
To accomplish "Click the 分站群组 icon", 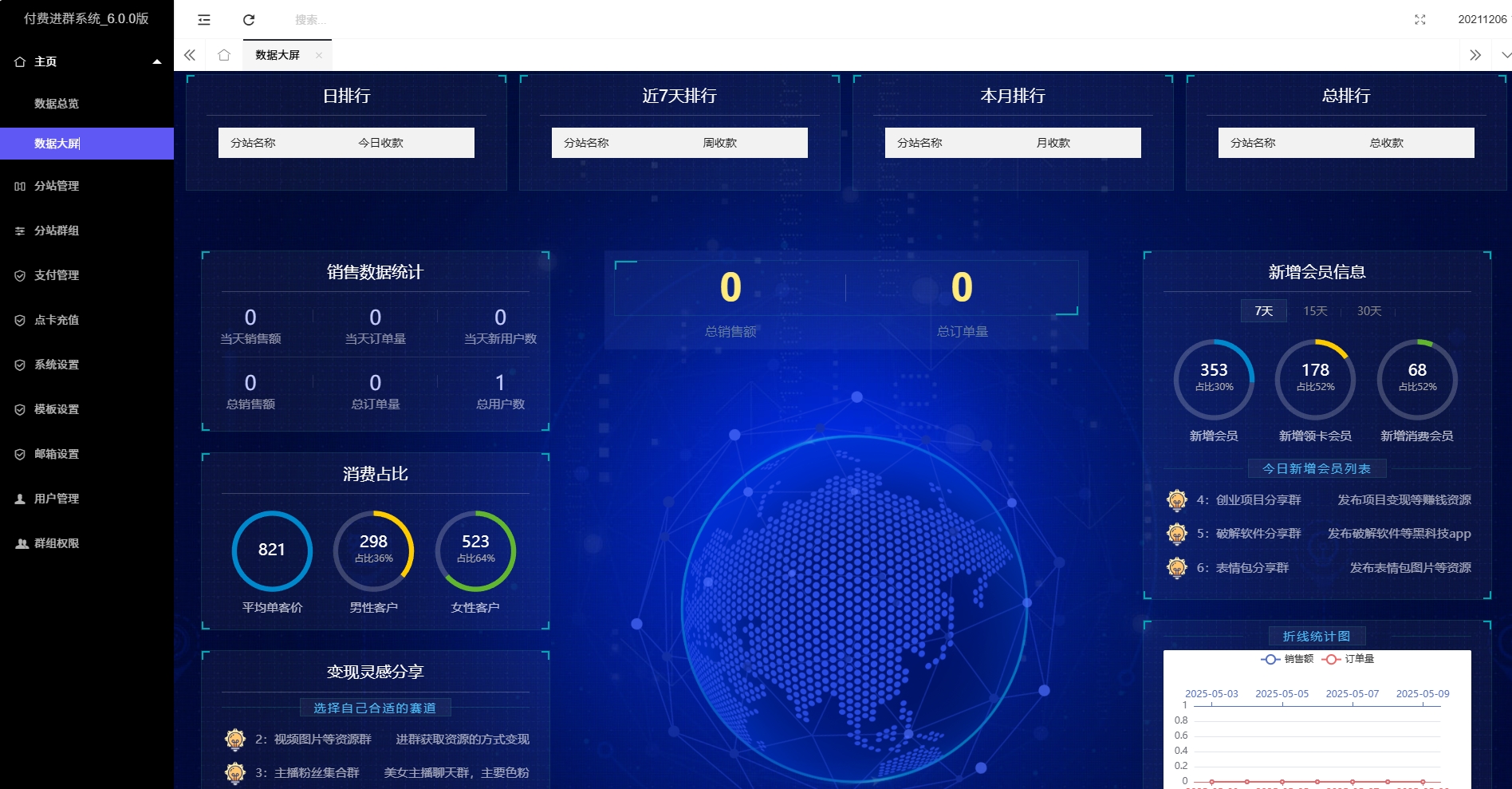I will 20,231.
